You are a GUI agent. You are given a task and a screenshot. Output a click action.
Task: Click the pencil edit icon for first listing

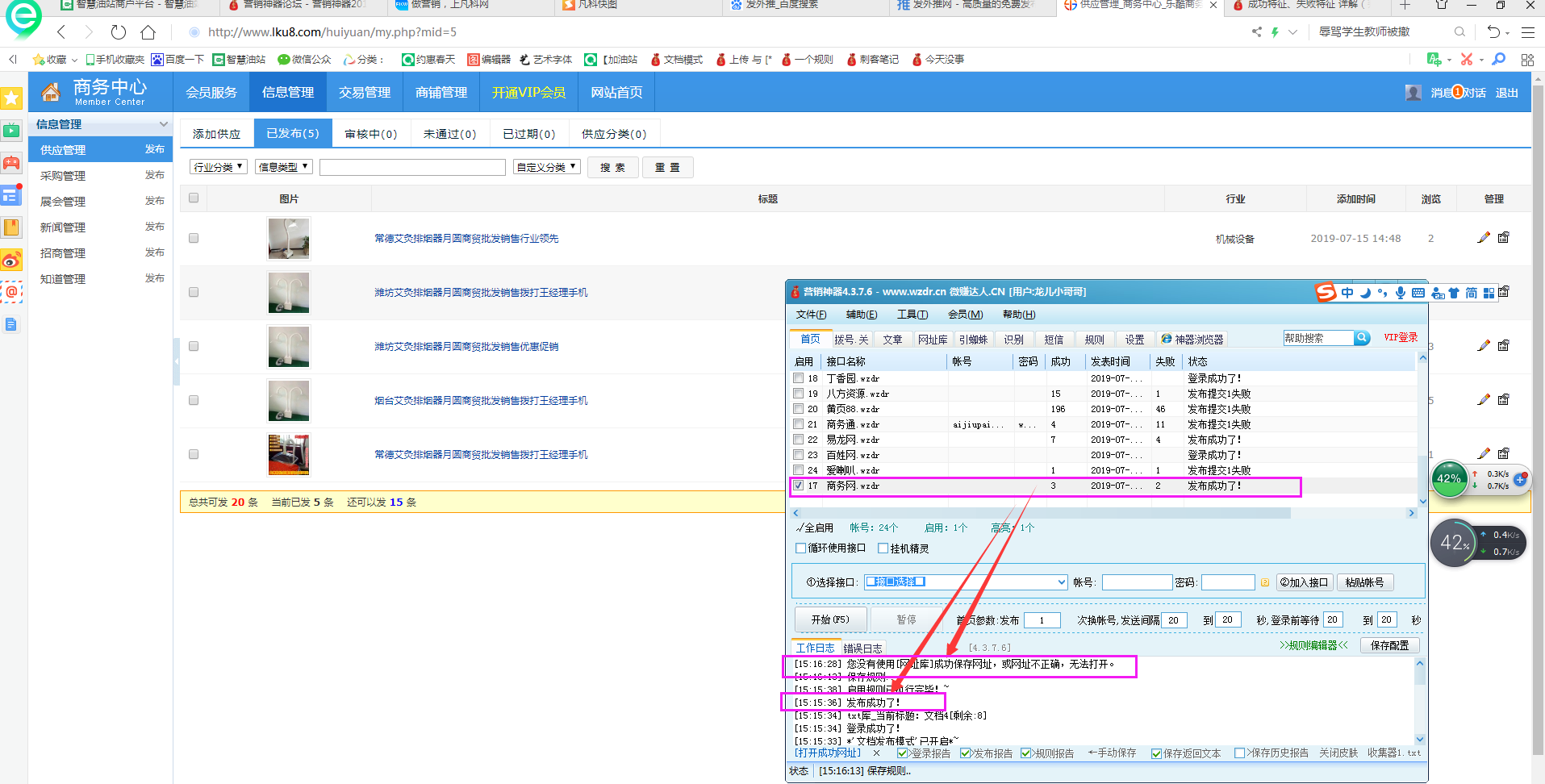[1483, 237]
